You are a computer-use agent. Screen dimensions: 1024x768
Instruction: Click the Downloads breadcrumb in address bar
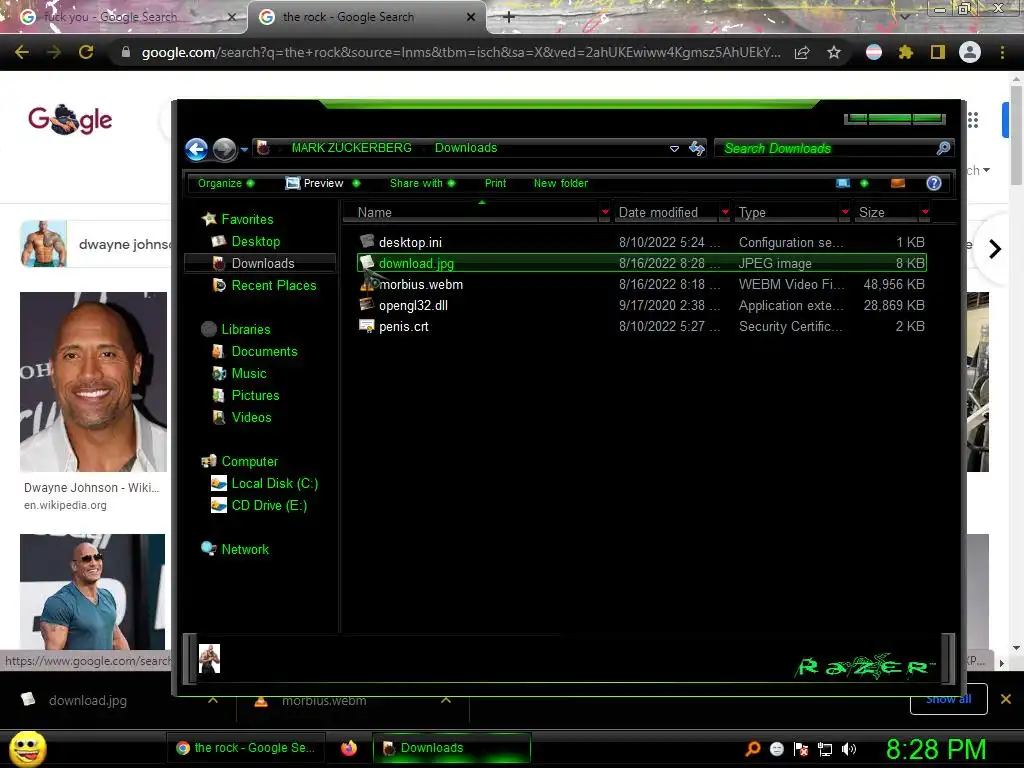pos(466,148)
